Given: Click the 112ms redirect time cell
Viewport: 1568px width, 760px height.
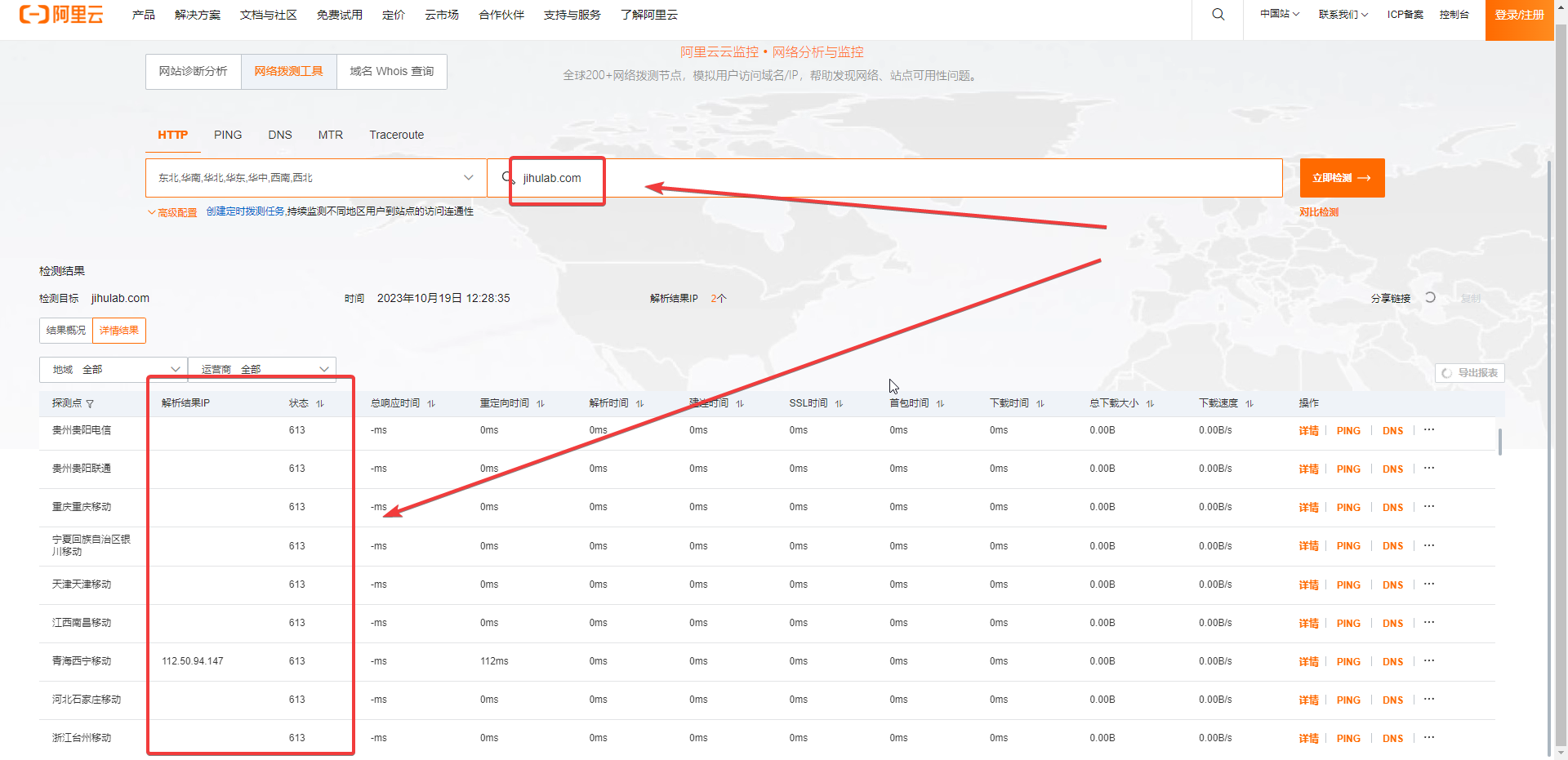Looking at the screenshot, I should pyautogui.click(x=494, y=661).
